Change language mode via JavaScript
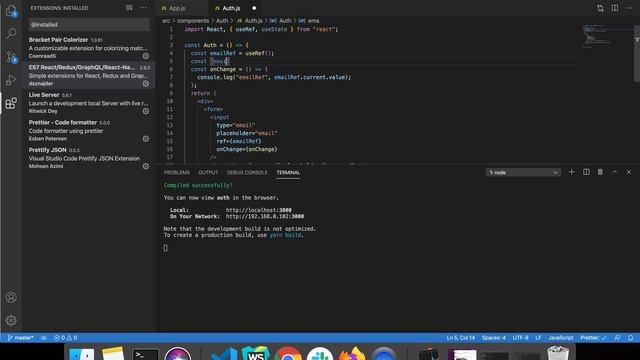Screen dimensions: 640x360 pyautogui.click(x=560, y=338)
